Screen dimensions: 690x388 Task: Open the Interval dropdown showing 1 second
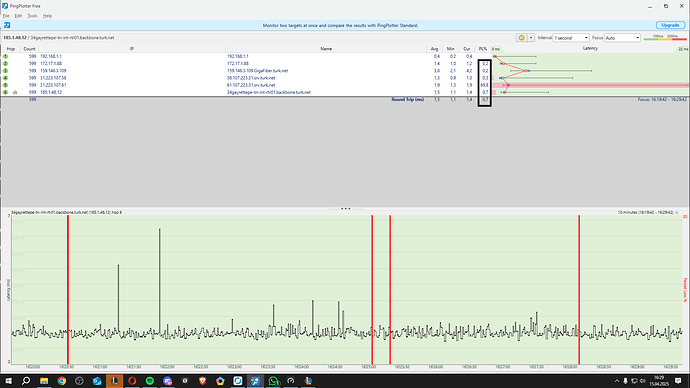tap(571, 38)
